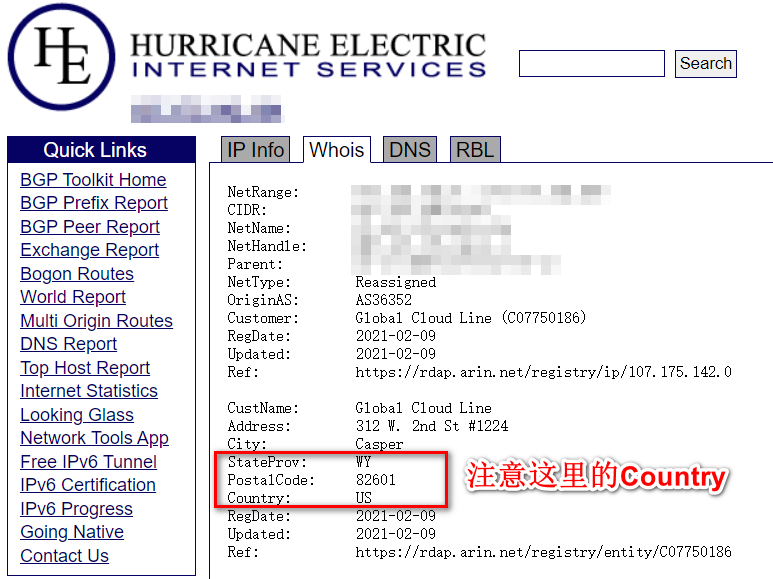Click the Search button

tap(705, 64)
